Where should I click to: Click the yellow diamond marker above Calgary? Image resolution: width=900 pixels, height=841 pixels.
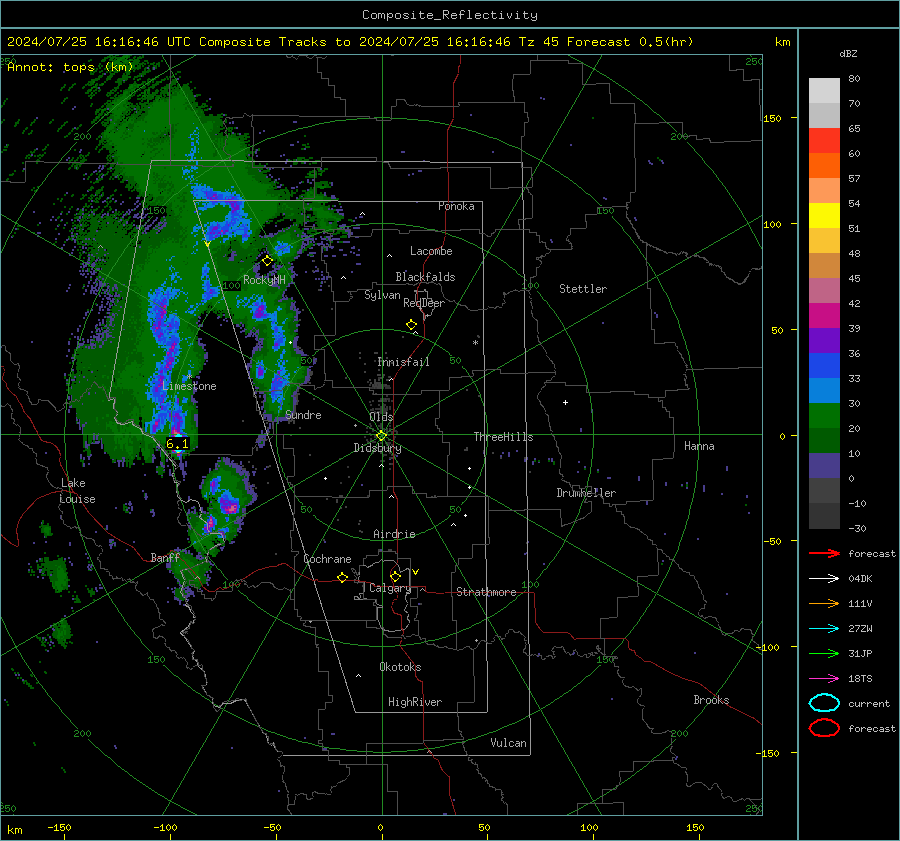pos(395,576)
